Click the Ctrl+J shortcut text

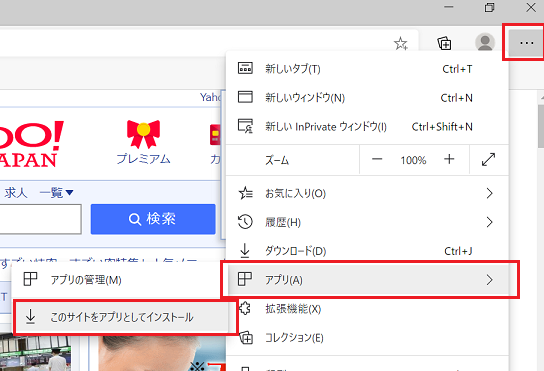coord(458,251)
